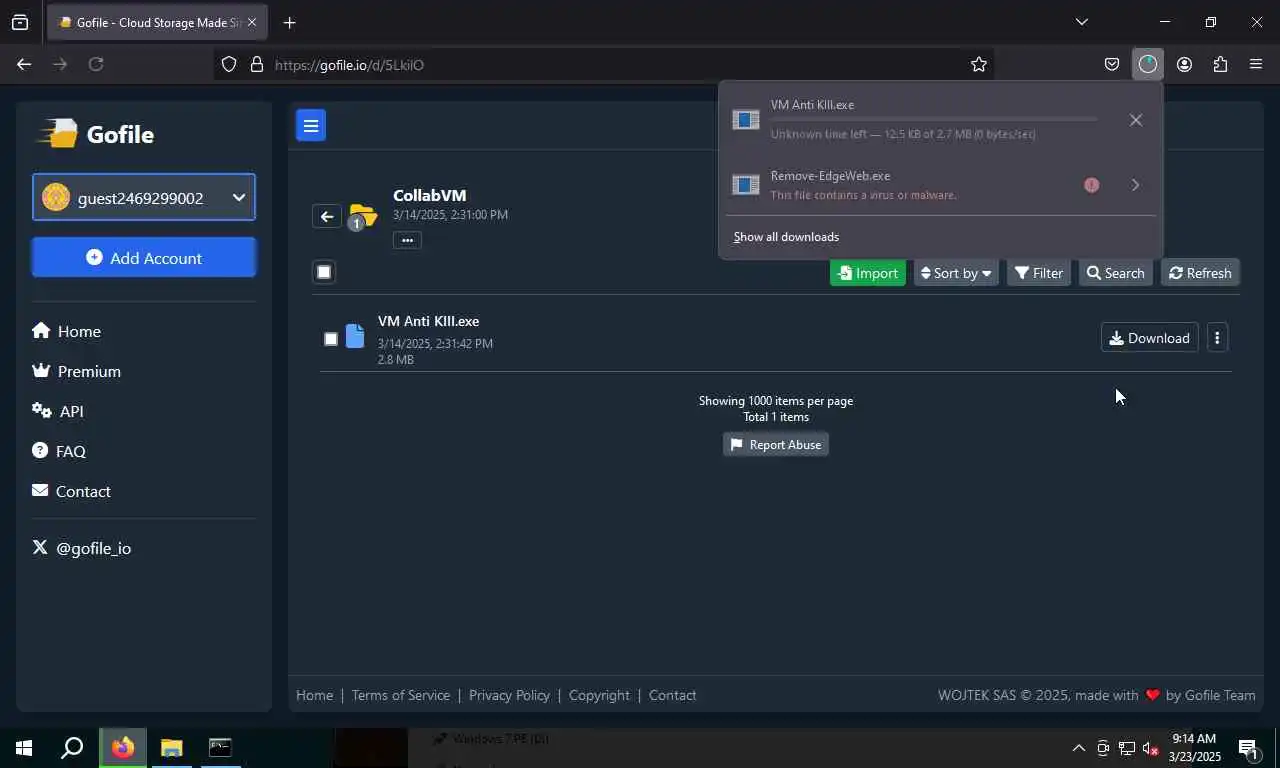Click the Gofile logo

click(x=96, y=134)
